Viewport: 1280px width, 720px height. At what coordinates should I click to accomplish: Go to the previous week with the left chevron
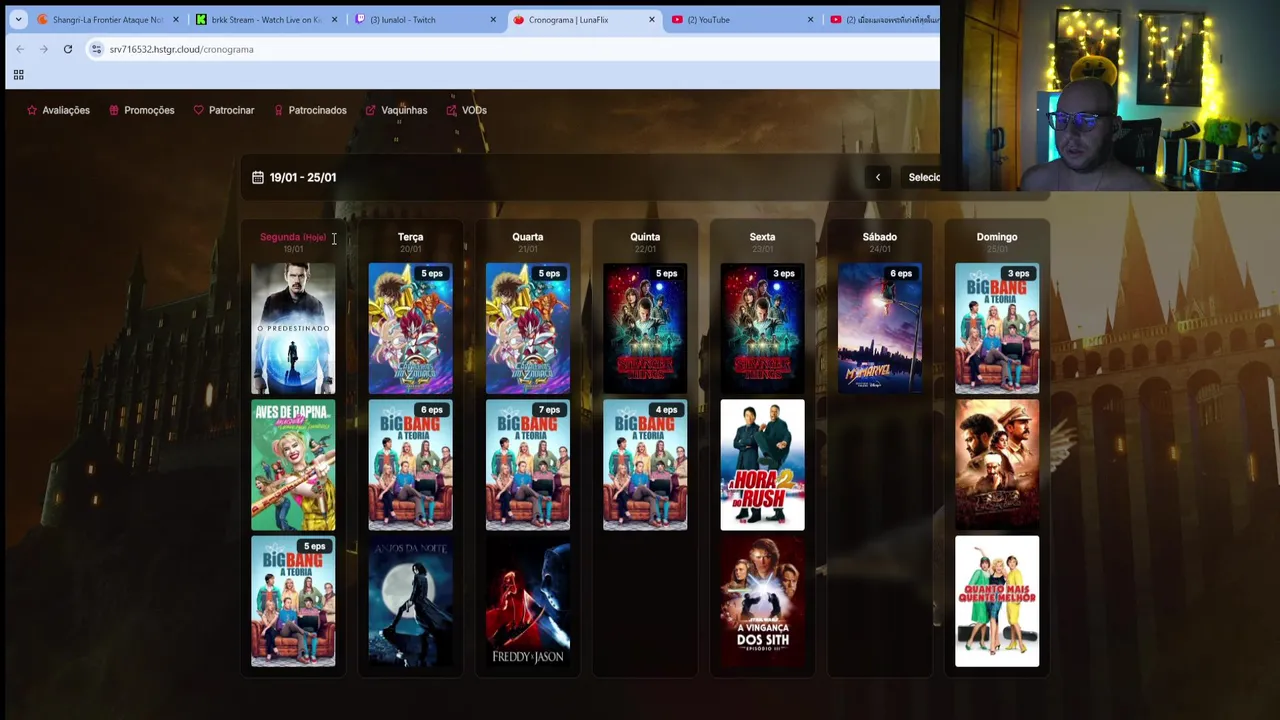878,177
